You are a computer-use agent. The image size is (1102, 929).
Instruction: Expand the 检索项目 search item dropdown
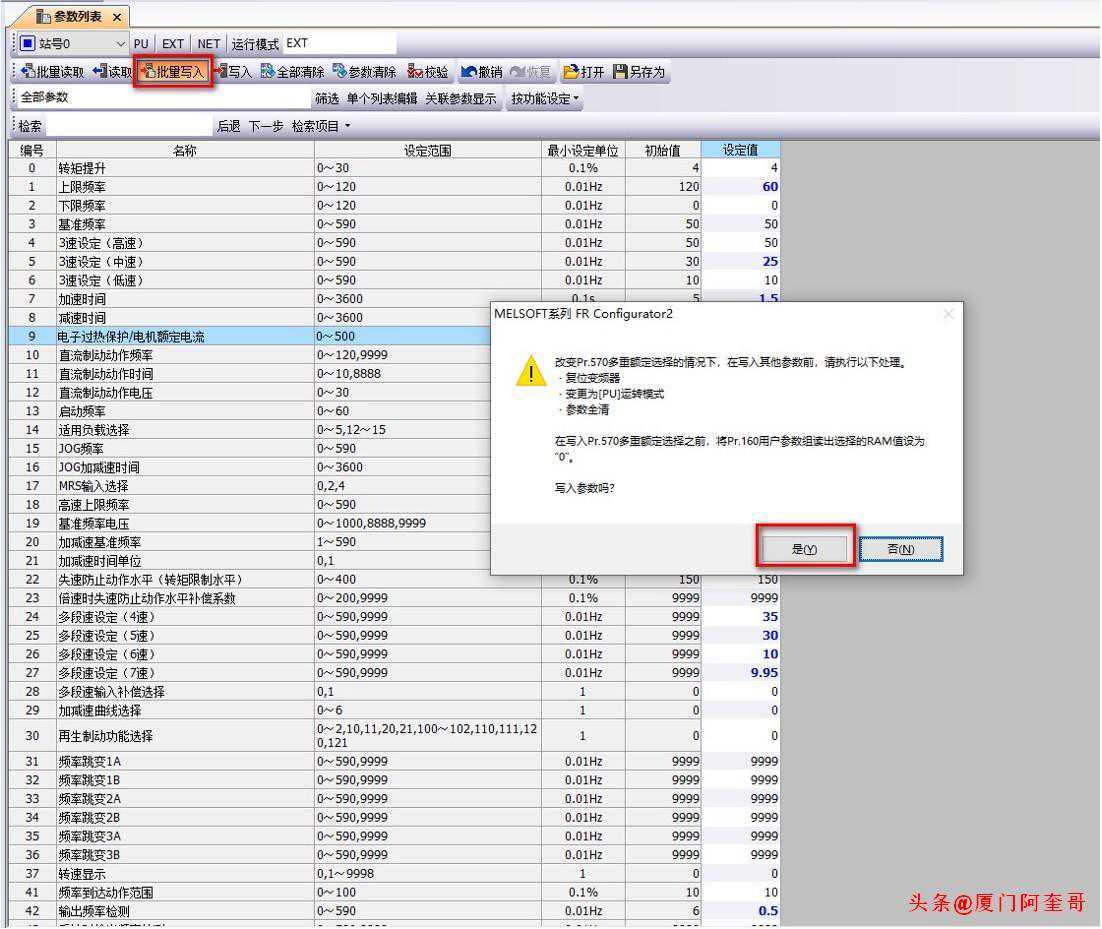321,126
